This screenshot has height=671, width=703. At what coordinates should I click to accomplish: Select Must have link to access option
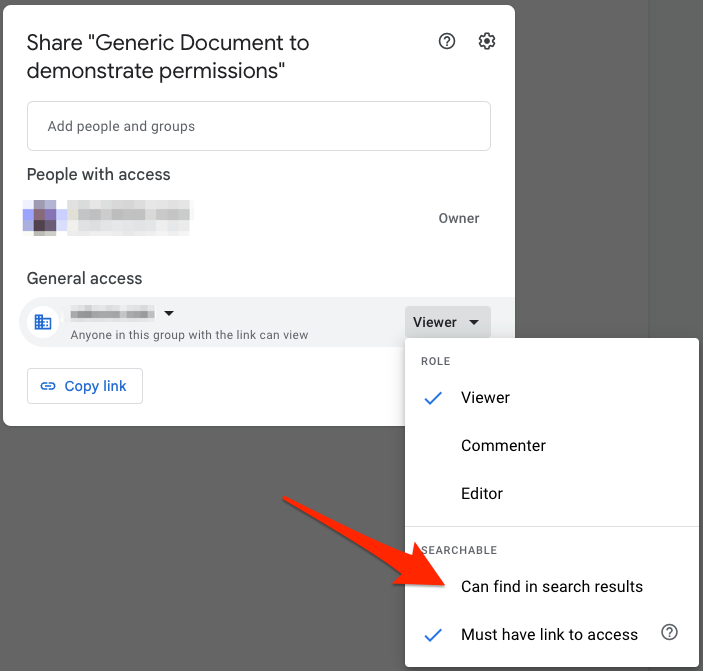click(x=549, y=635)
